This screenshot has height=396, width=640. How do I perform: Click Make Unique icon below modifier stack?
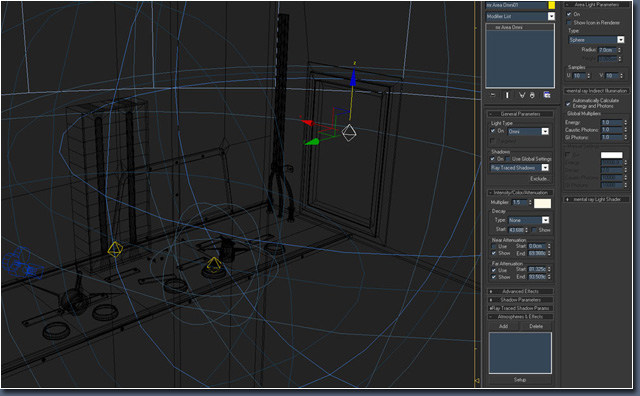coord(522,95)
